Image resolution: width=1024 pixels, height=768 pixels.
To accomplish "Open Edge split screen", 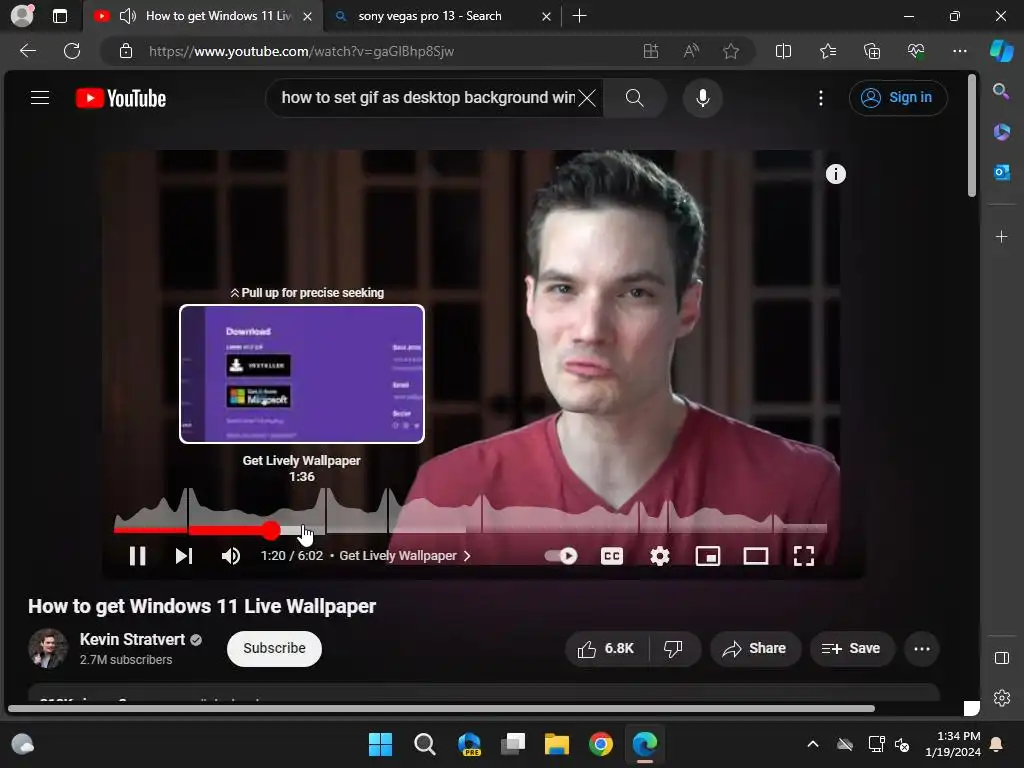I will click(783, 51).
